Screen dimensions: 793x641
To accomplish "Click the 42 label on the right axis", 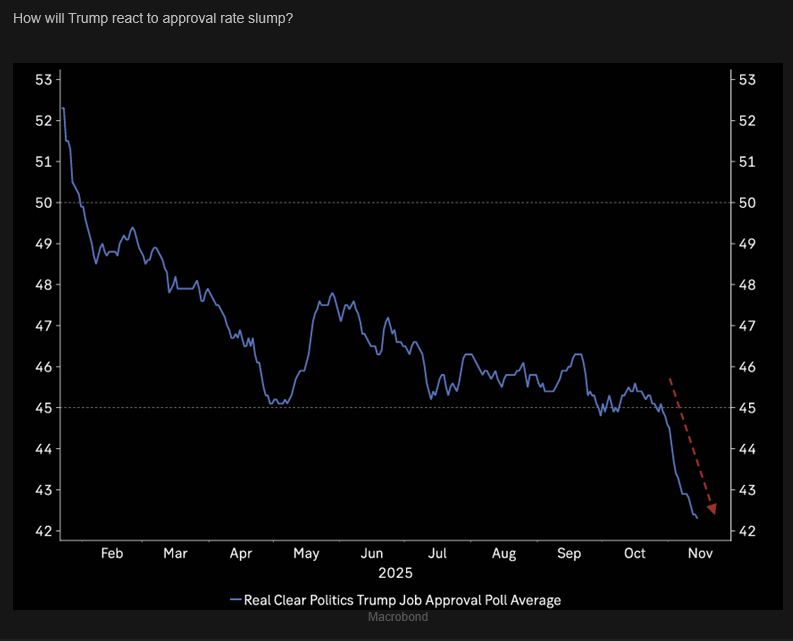I will click(746, 531).
